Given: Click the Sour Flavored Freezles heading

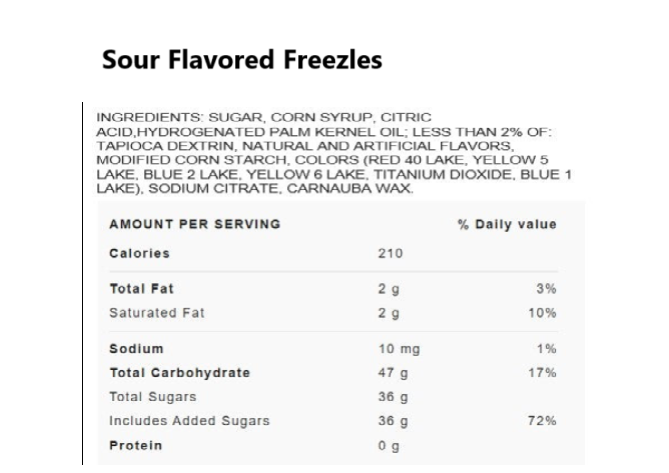Looking at the screenshot, I should click(242, 59).
